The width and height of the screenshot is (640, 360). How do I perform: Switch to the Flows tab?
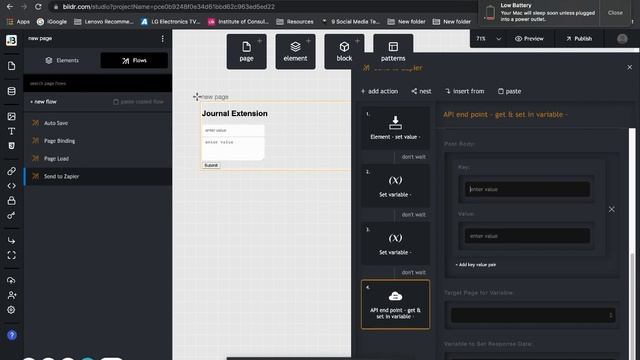[134, 60]
